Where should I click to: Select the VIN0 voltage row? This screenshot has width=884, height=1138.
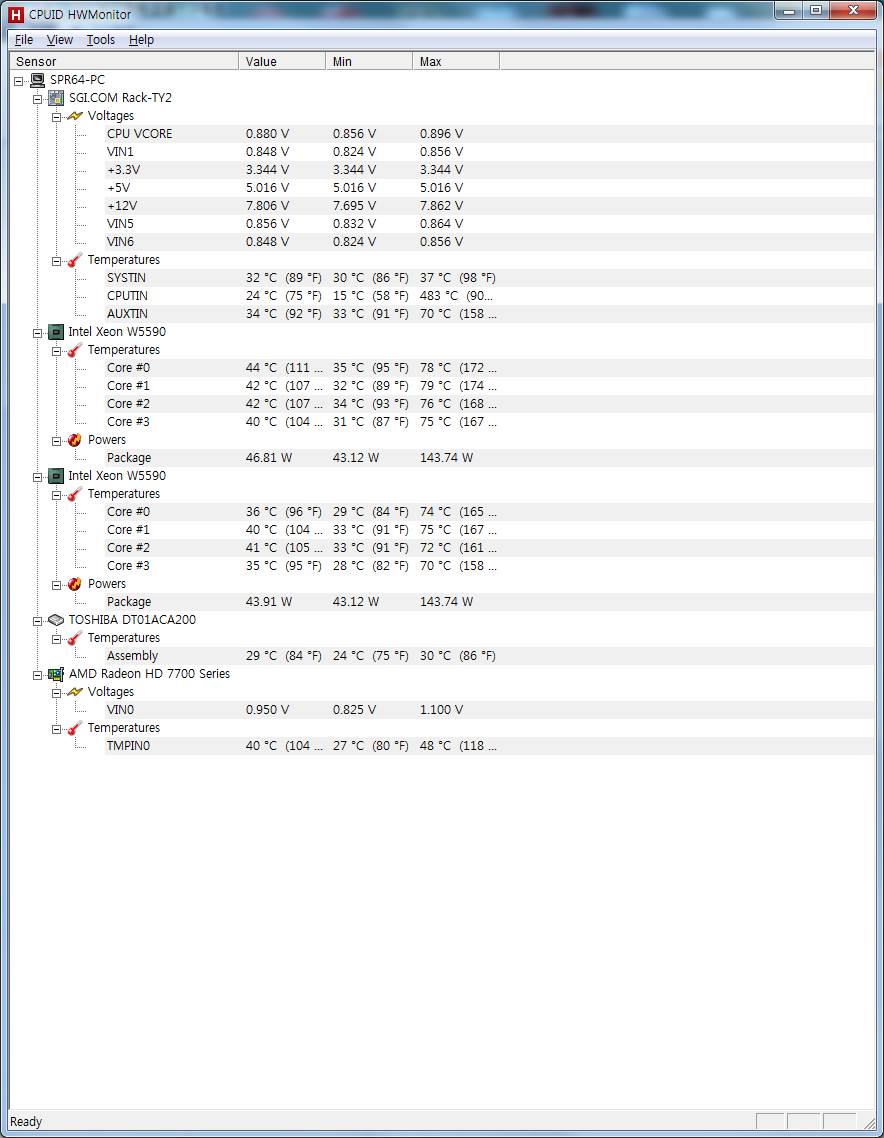tap(490, 710)
